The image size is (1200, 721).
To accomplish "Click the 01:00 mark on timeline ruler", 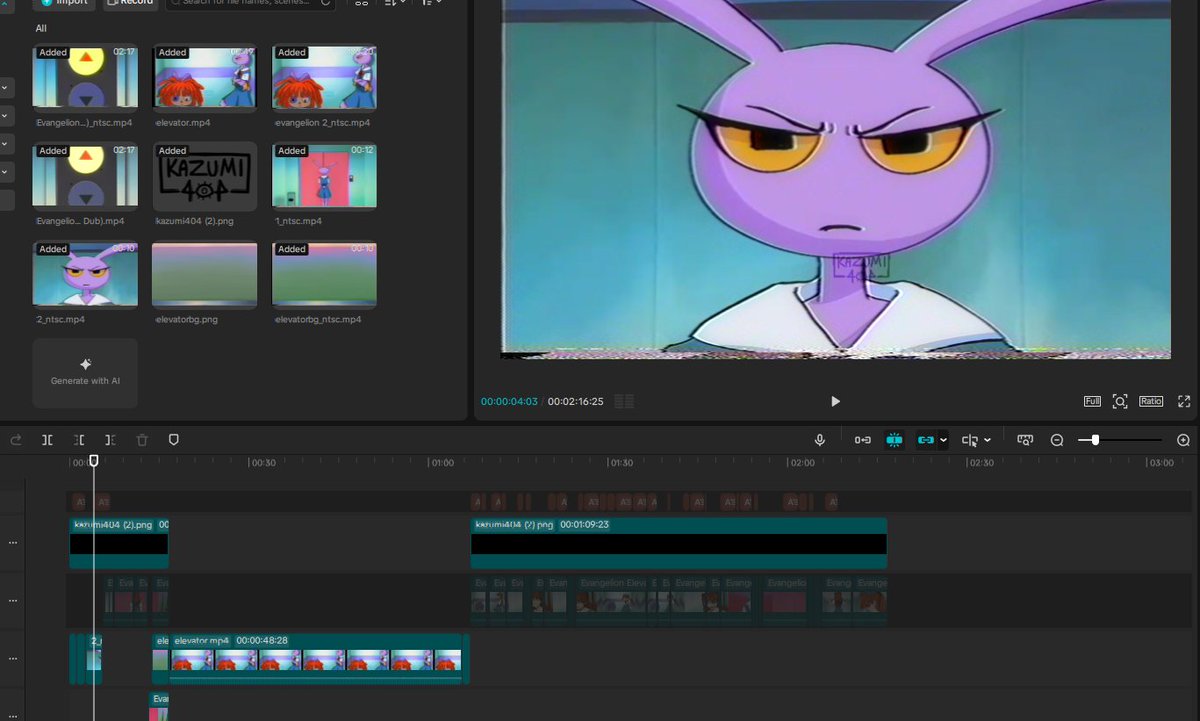I will (x=441, y=463).
